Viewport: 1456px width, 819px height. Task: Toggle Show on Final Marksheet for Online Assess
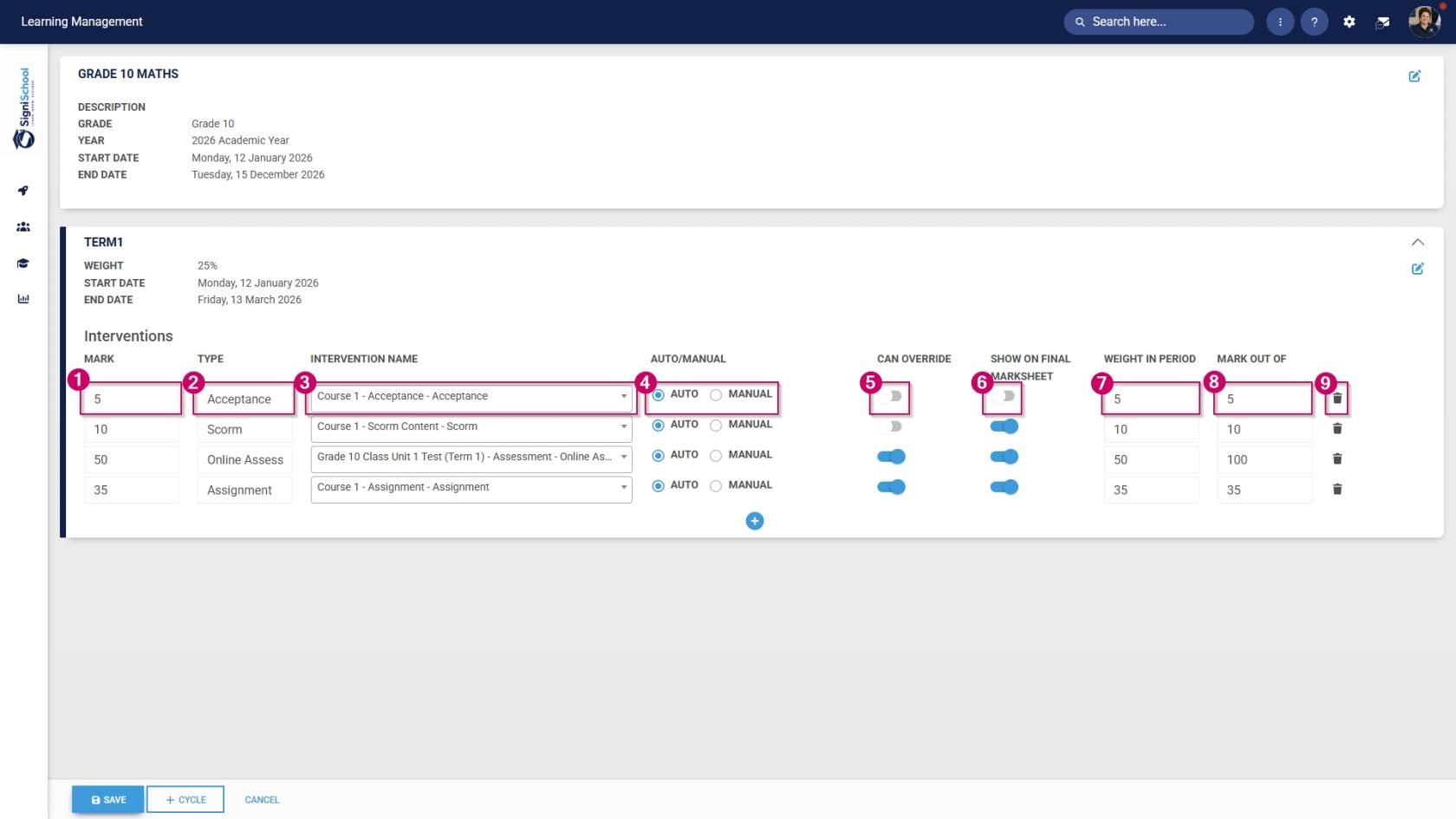[x=1004, y=457]
